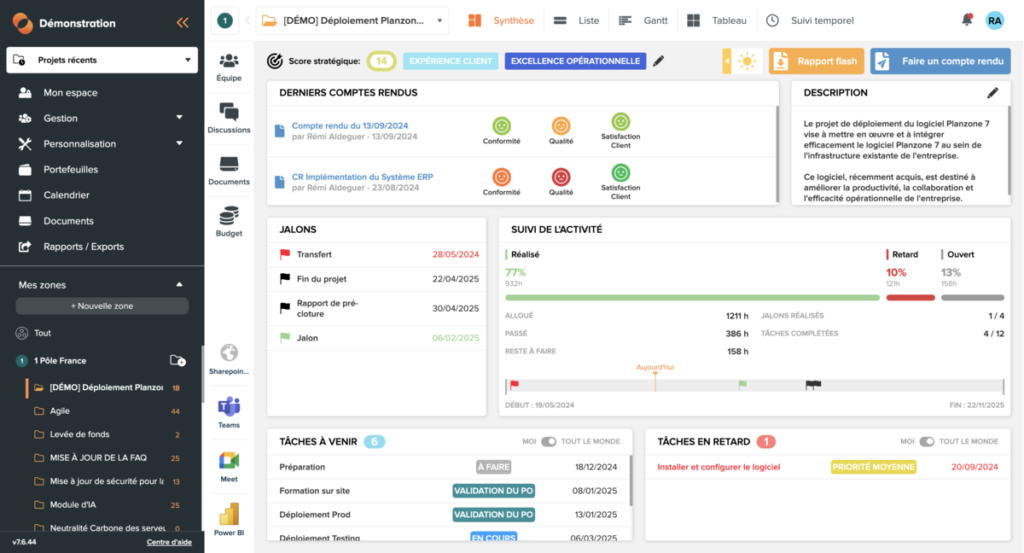Click the Aujourd'hui marker on timeline

tap(655, 368)
